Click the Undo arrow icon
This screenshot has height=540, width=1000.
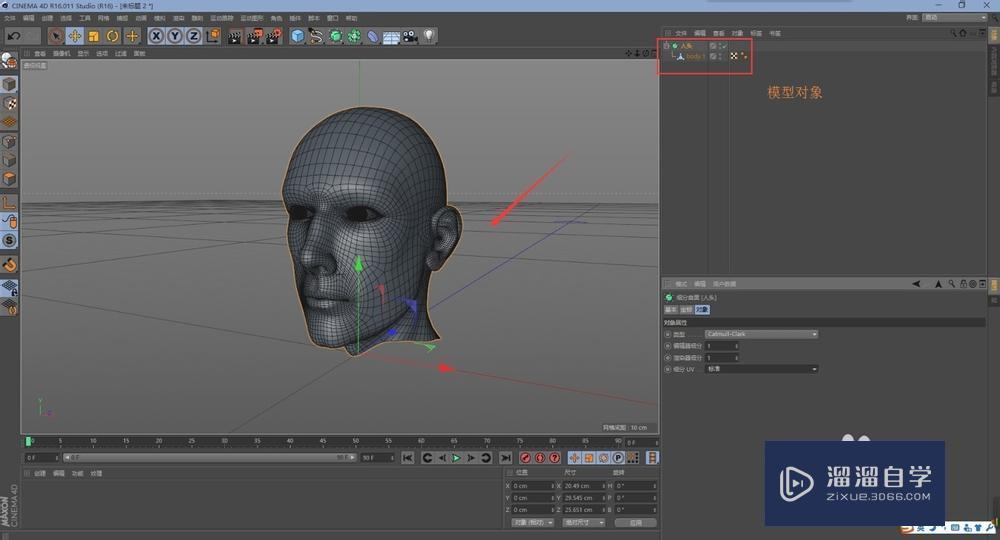[14, 36]
